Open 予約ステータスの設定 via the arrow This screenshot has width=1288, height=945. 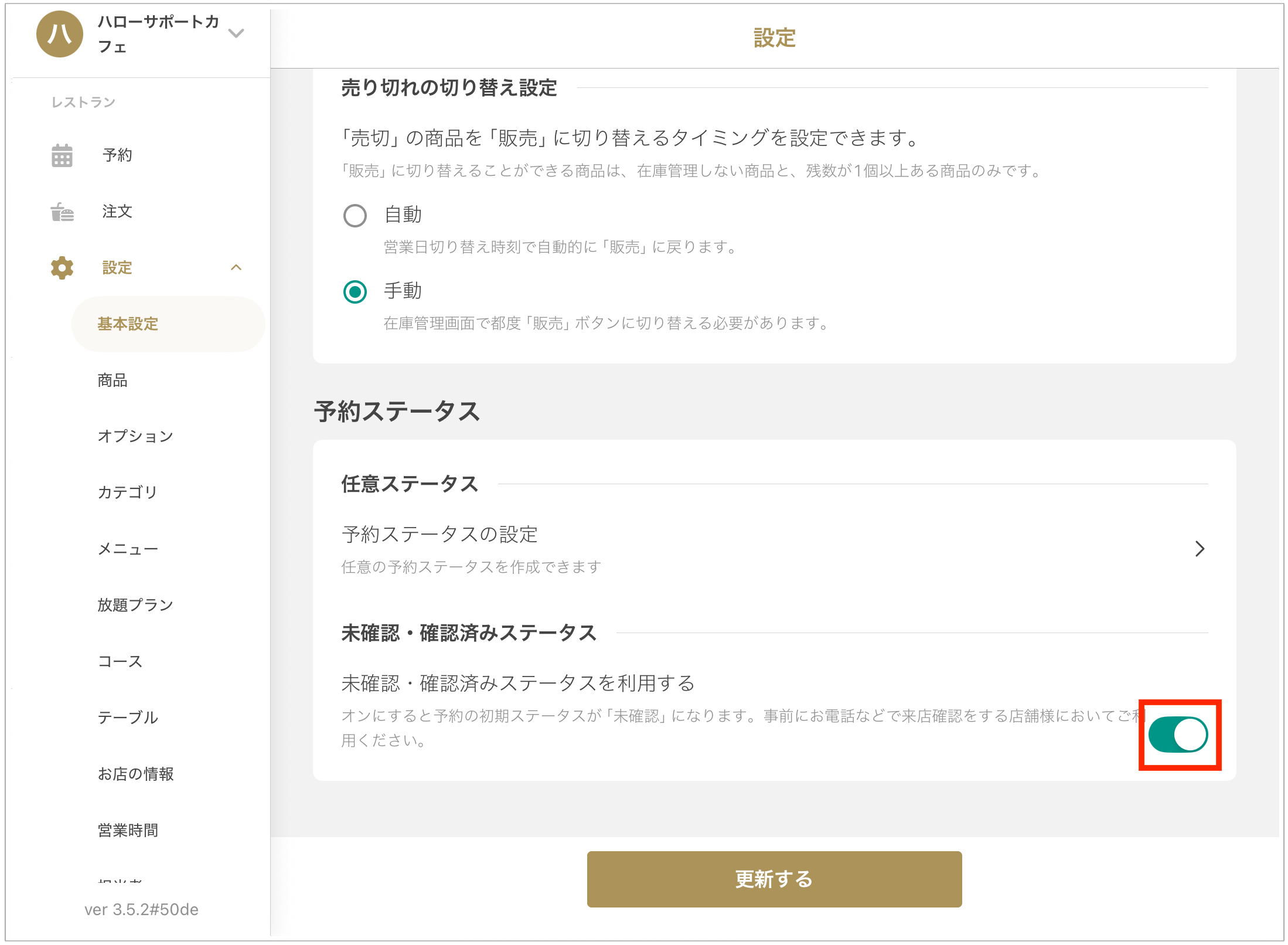tap(1200, 549)
